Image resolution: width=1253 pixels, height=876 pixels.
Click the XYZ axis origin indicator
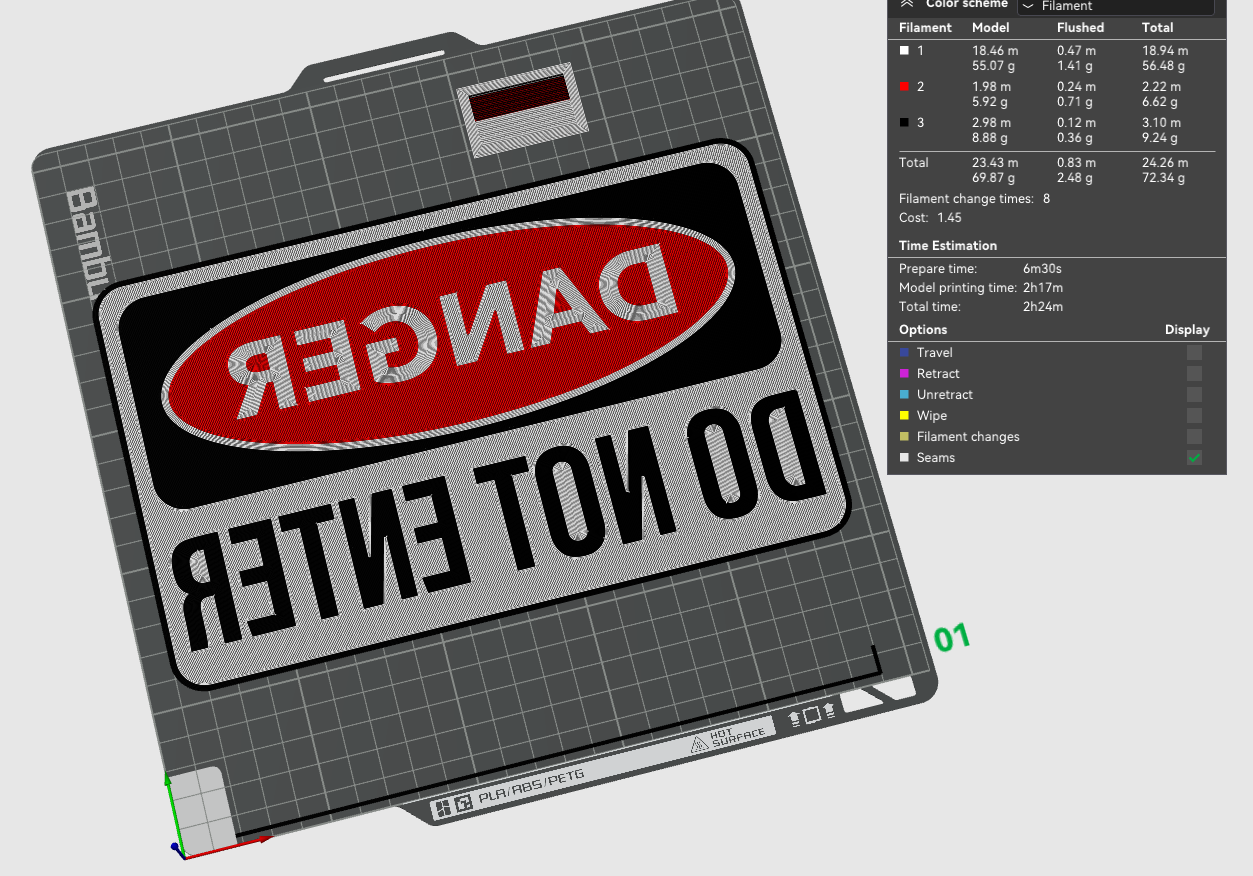point(178,849)
